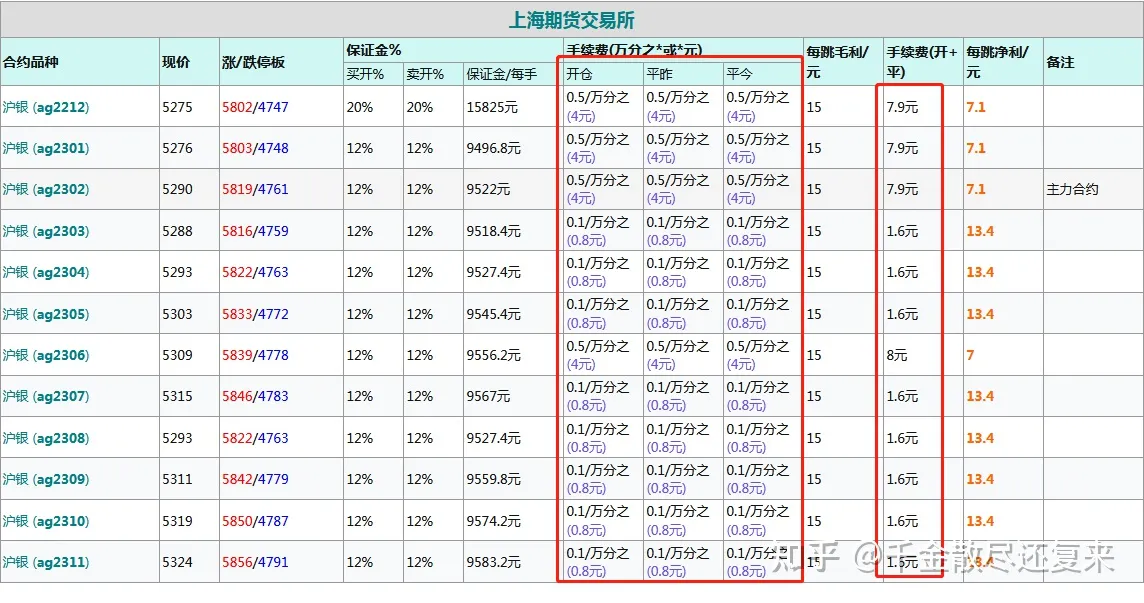This screenshot has height=603, width=1144.
Task: Open the 沪银 (ag2310) contract link
Action: 45,521
